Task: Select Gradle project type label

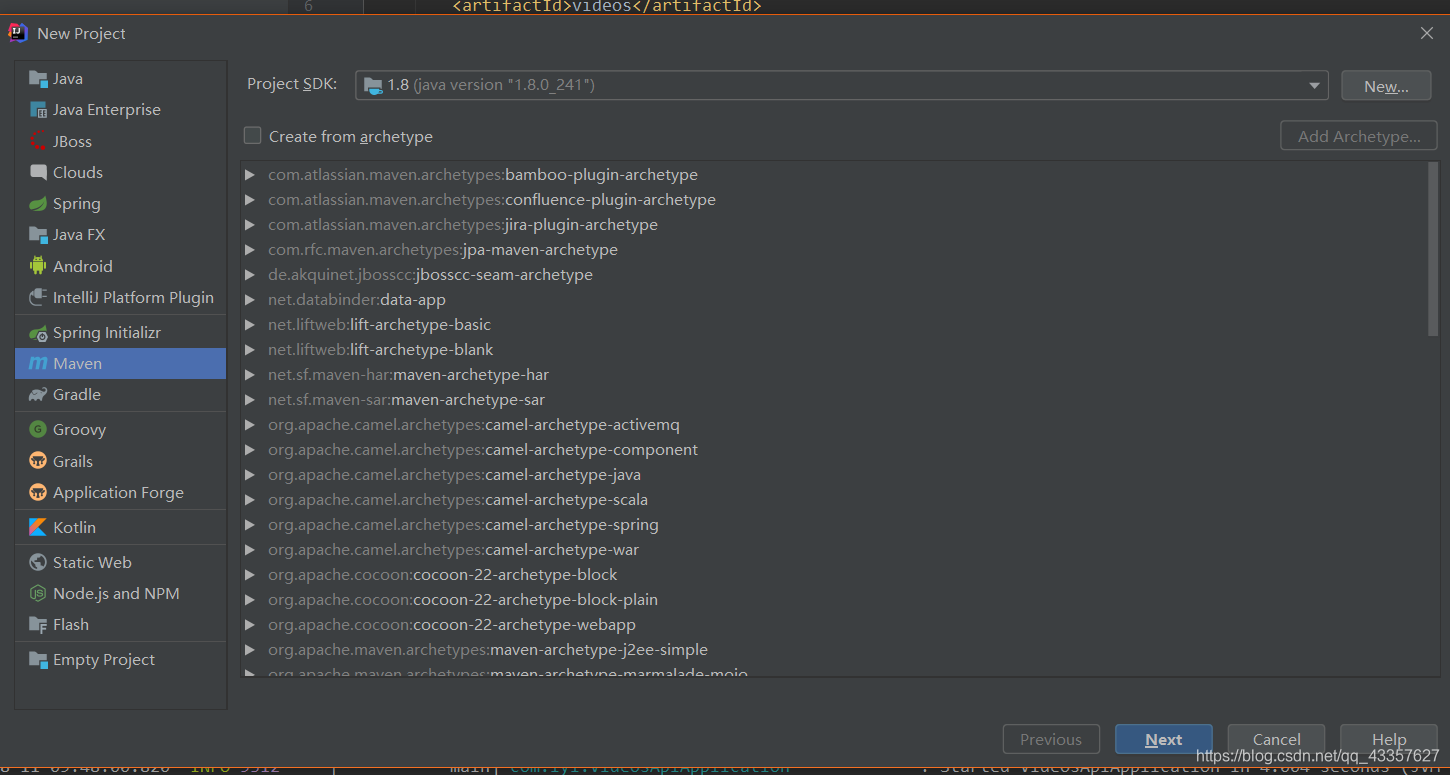Action: pyautogui.click(x=77, y=395)
